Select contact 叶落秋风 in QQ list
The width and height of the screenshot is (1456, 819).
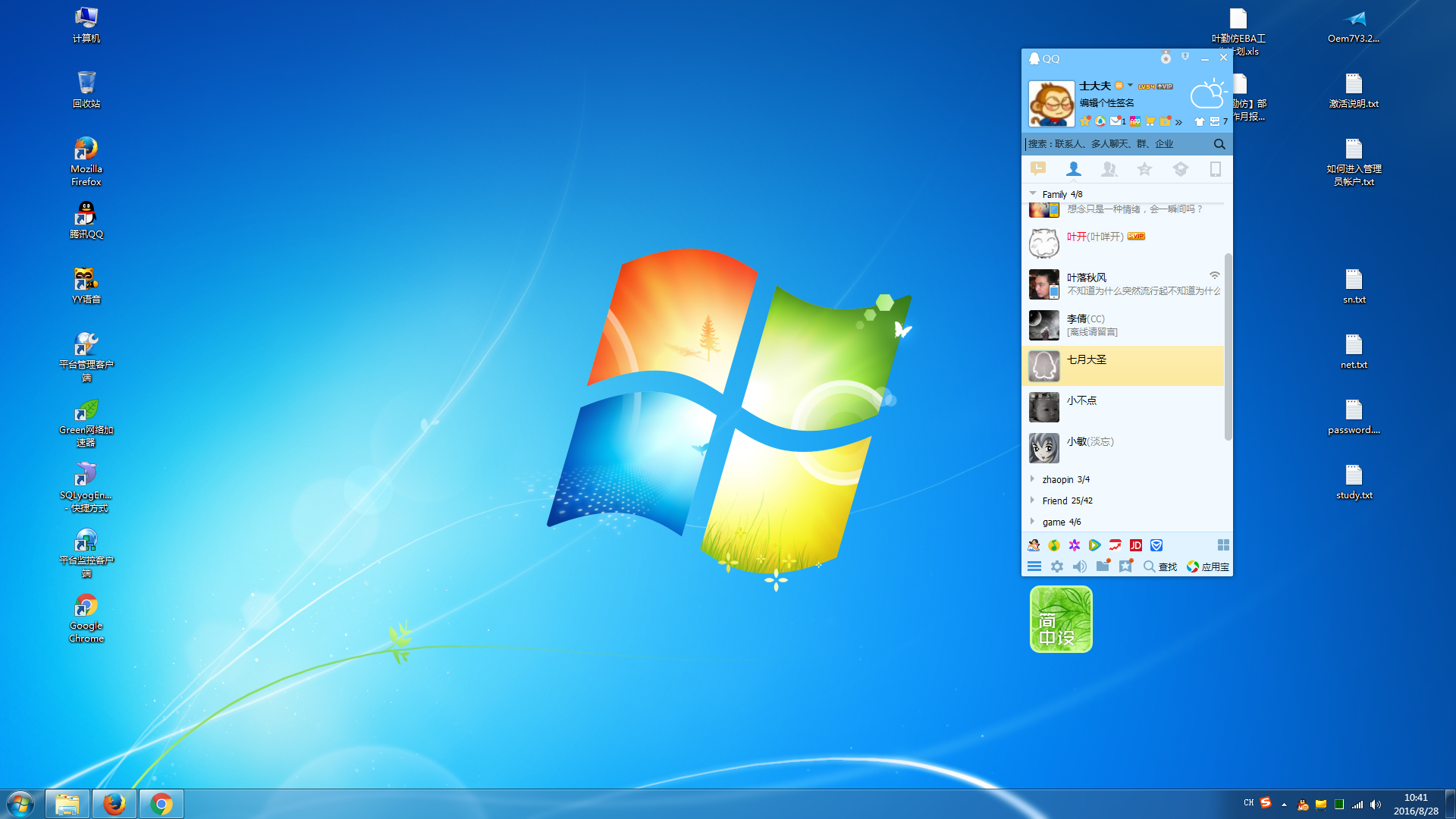[1122, 284]
